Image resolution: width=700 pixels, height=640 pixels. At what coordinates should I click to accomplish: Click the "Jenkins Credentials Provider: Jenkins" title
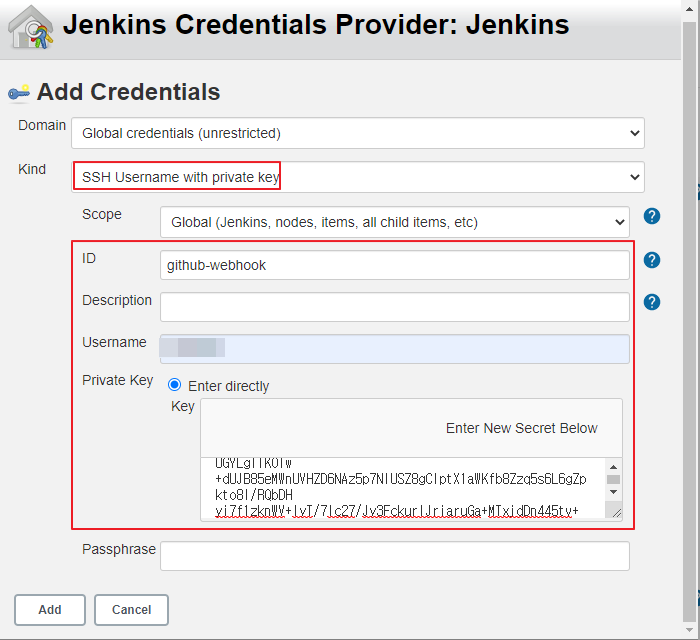316,25
